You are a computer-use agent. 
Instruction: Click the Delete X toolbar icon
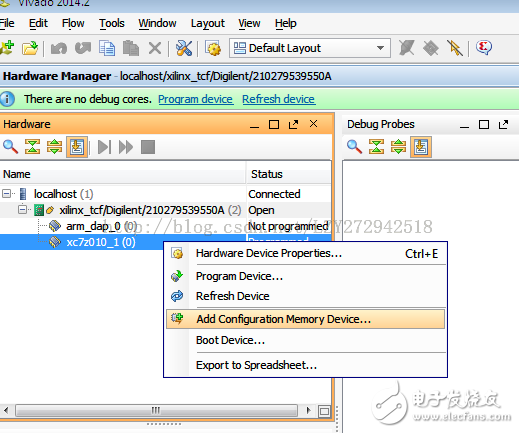pyautogui.click(x=155, y=48)
